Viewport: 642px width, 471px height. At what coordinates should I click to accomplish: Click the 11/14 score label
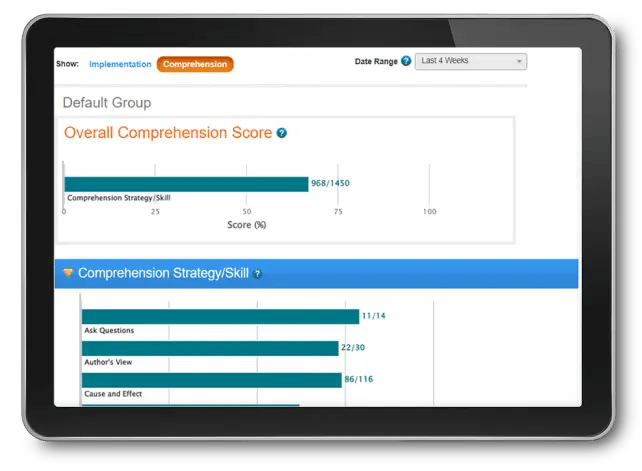(x=374, y=316)
